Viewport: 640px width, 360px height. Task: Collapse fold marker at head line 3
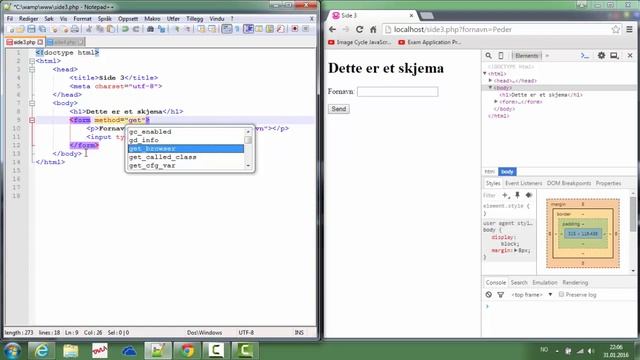click(32, 69)
